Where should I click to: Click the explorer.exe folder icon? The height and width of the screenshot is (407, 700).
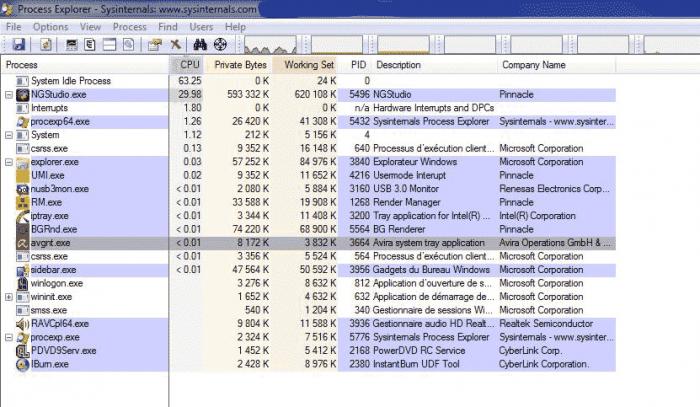pyautogui.click(x=22, y=162)
